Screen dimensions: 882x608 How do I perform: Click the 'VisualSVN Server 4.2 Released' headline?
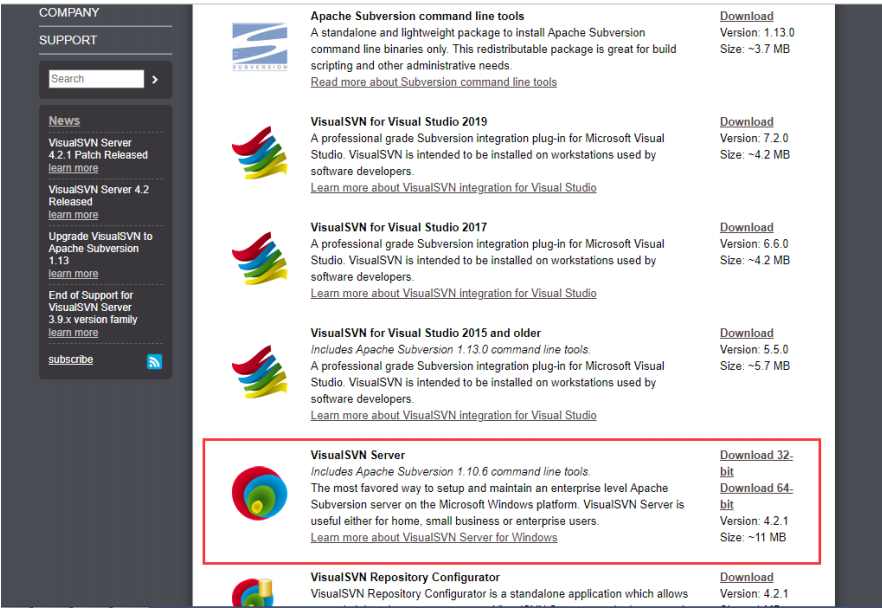point(98,196)
